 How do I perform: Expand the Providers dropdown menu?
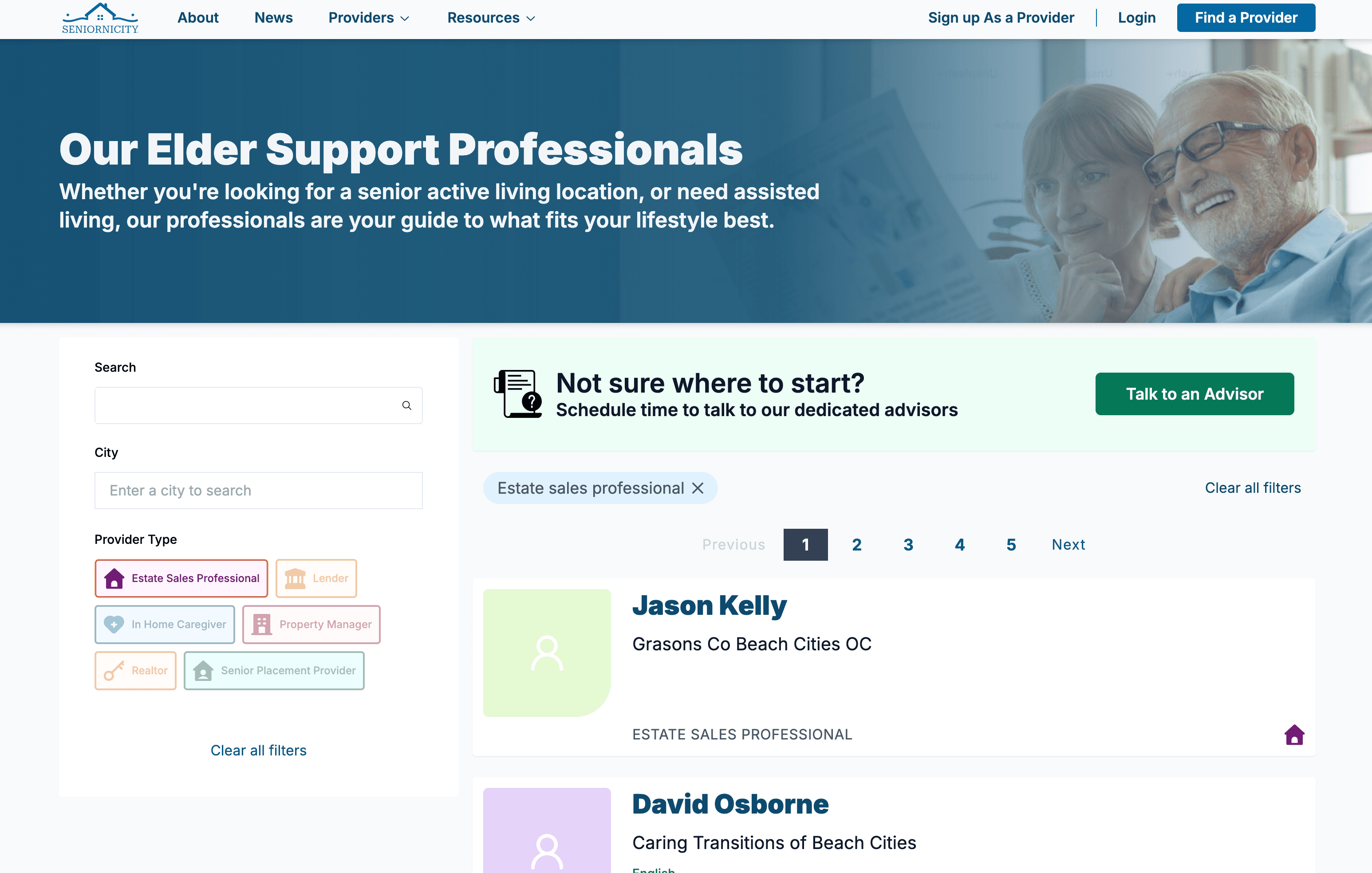(x=369, y=18)
